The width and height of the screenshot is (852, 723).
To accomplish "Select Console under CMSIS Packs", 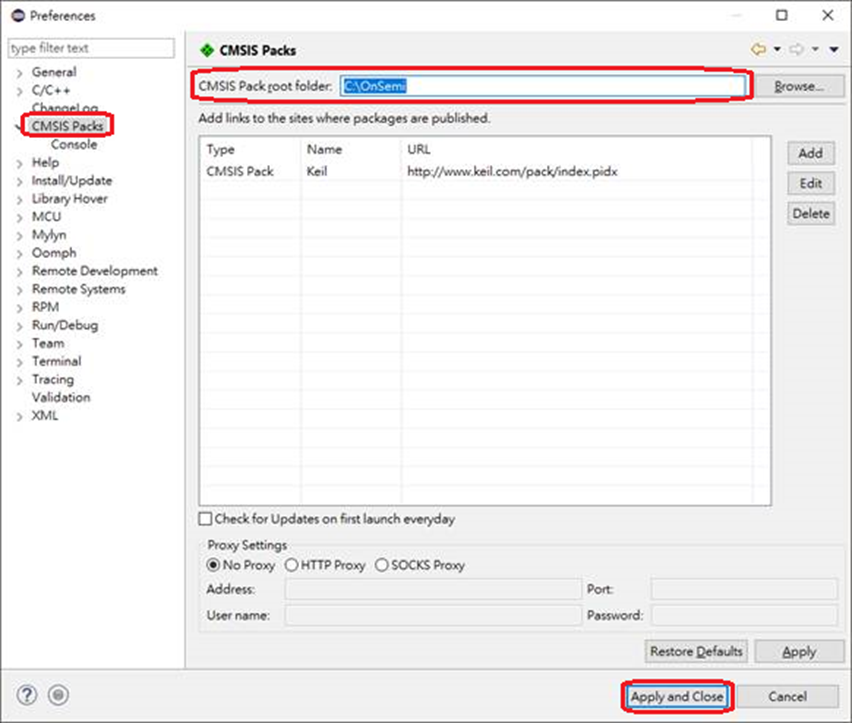I will pyautogui.click(x=74, y=144).
